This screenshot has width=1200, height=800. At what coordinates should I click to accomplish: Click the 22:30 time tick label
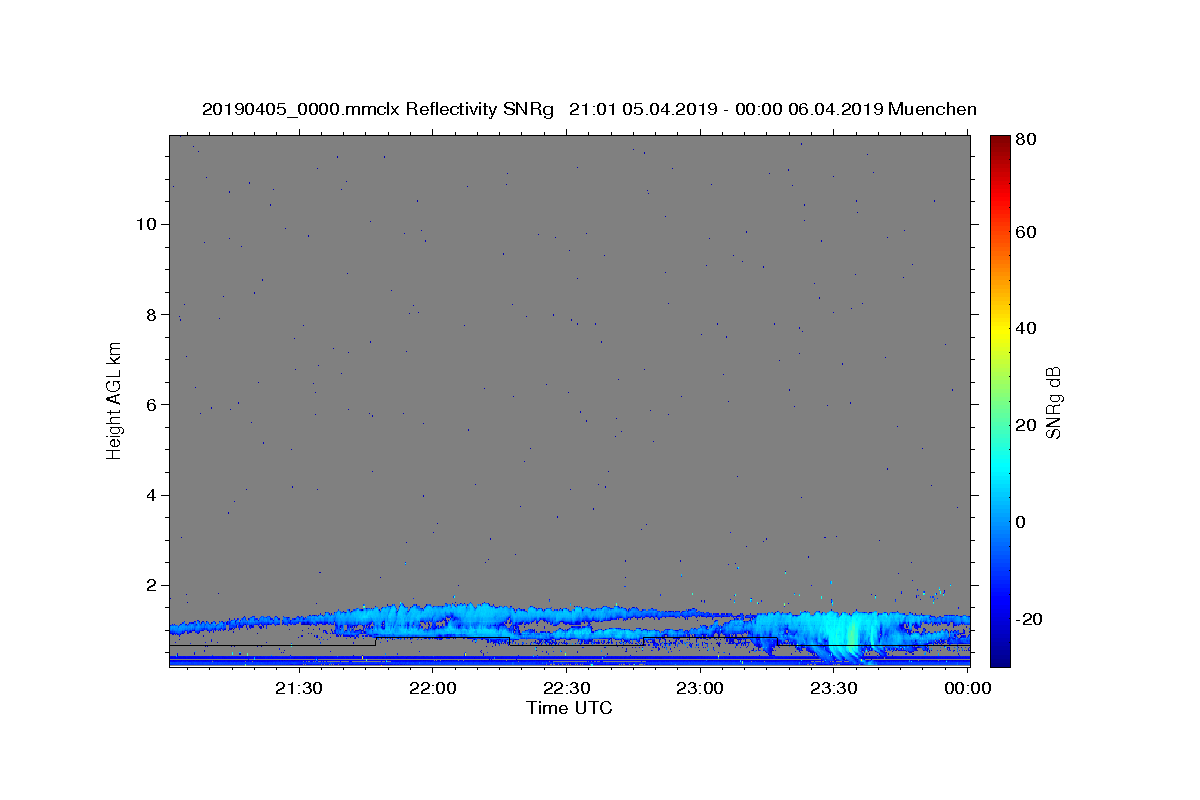click(x=566, y=689)
